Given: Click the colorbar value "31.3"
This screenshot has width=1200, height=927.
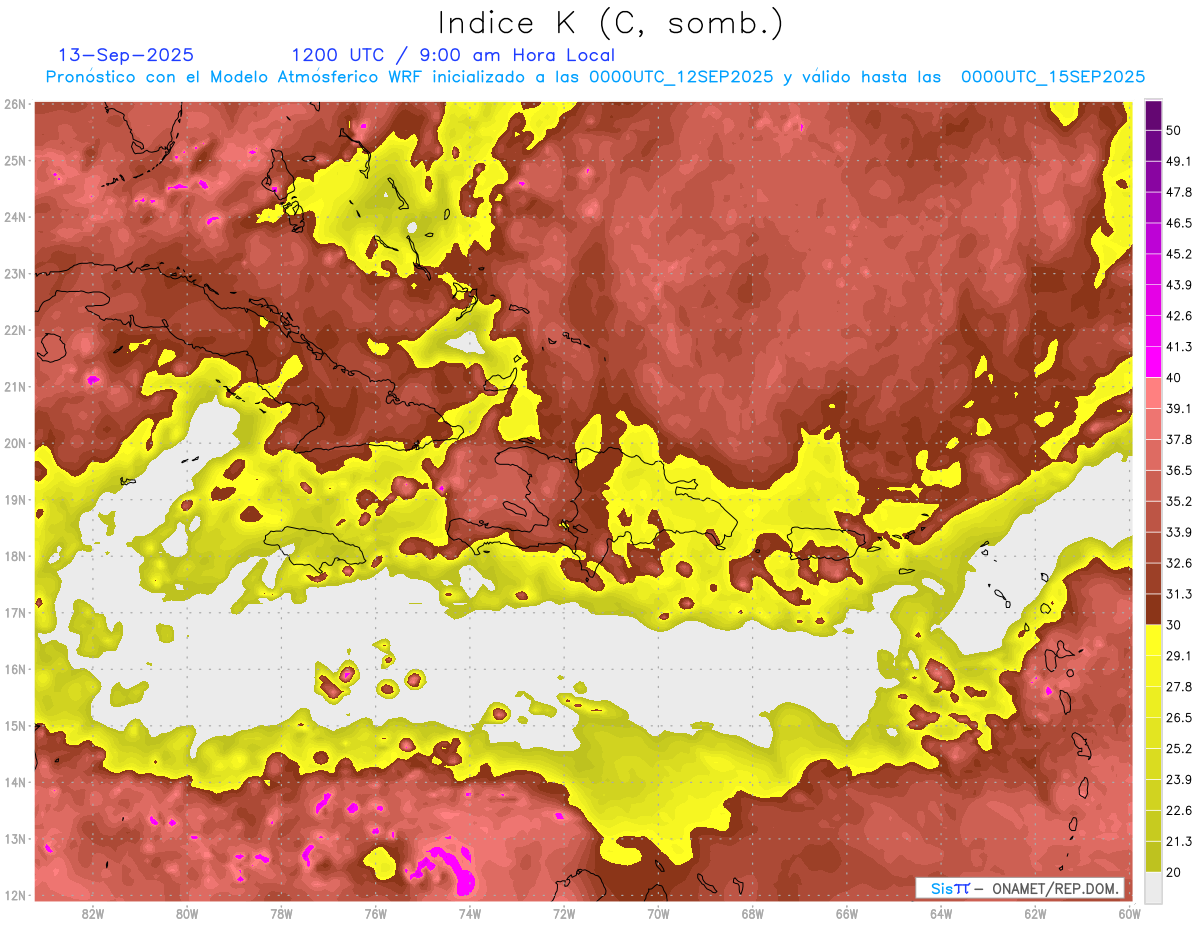Looking at the screenshot, I should tap(1179, 594).
